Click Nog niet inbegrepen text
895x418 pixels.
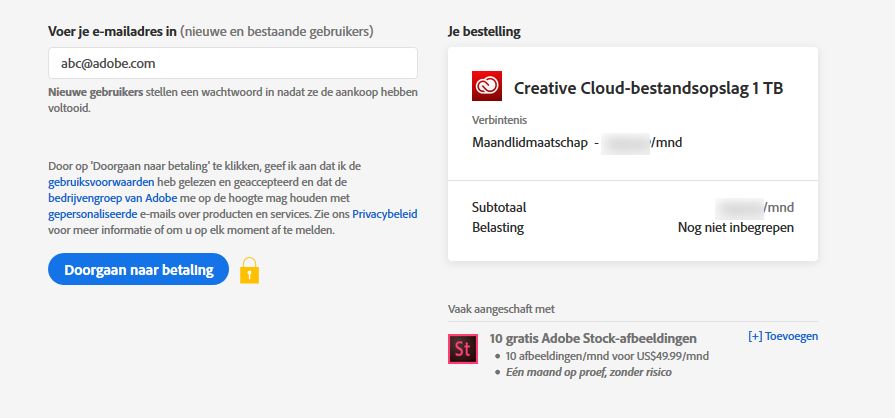point(736,227)
